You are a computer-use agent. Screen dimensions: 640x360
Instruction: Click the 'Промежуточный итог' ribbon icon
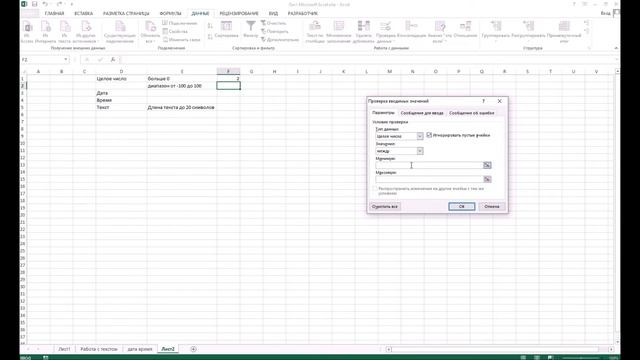pos(564,32)
